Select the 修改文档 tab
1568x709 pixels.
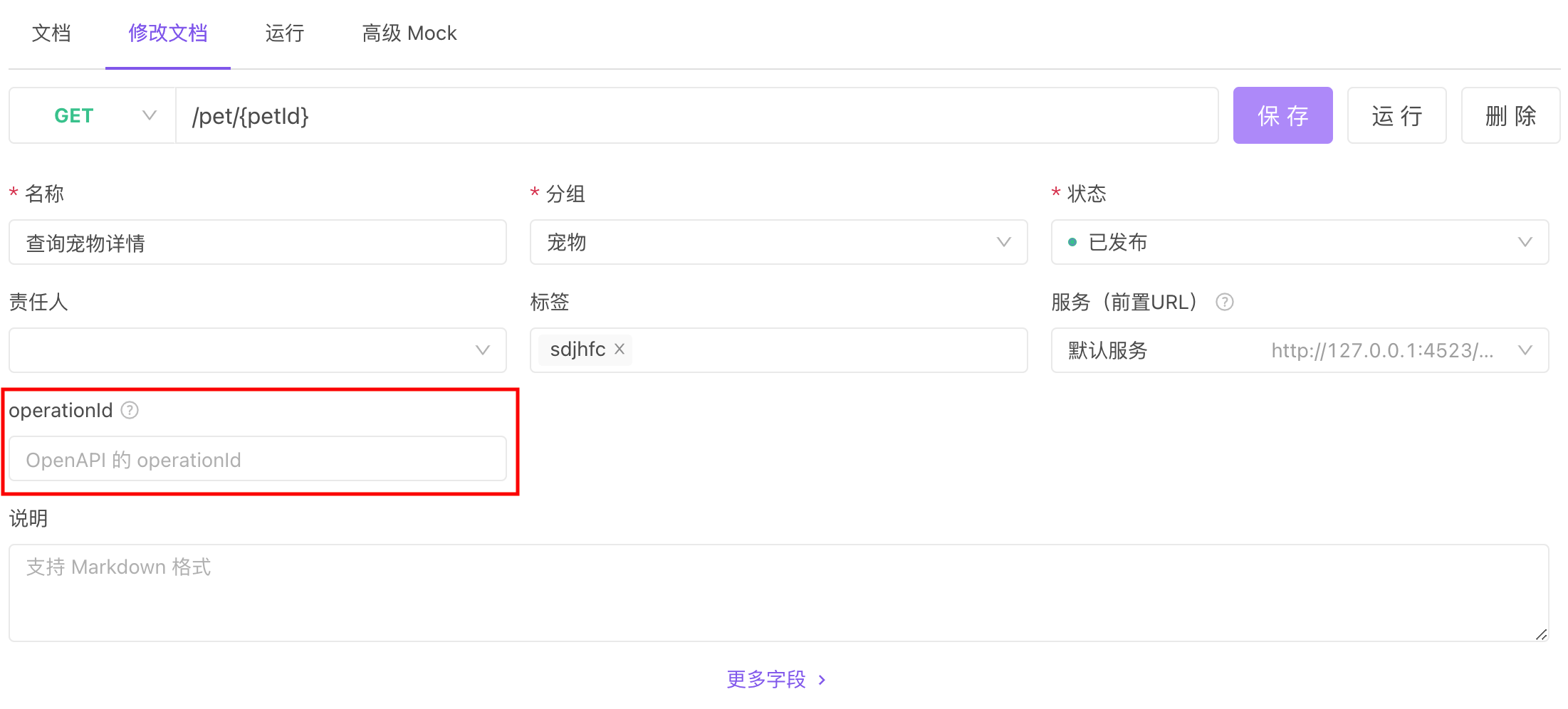168,33
